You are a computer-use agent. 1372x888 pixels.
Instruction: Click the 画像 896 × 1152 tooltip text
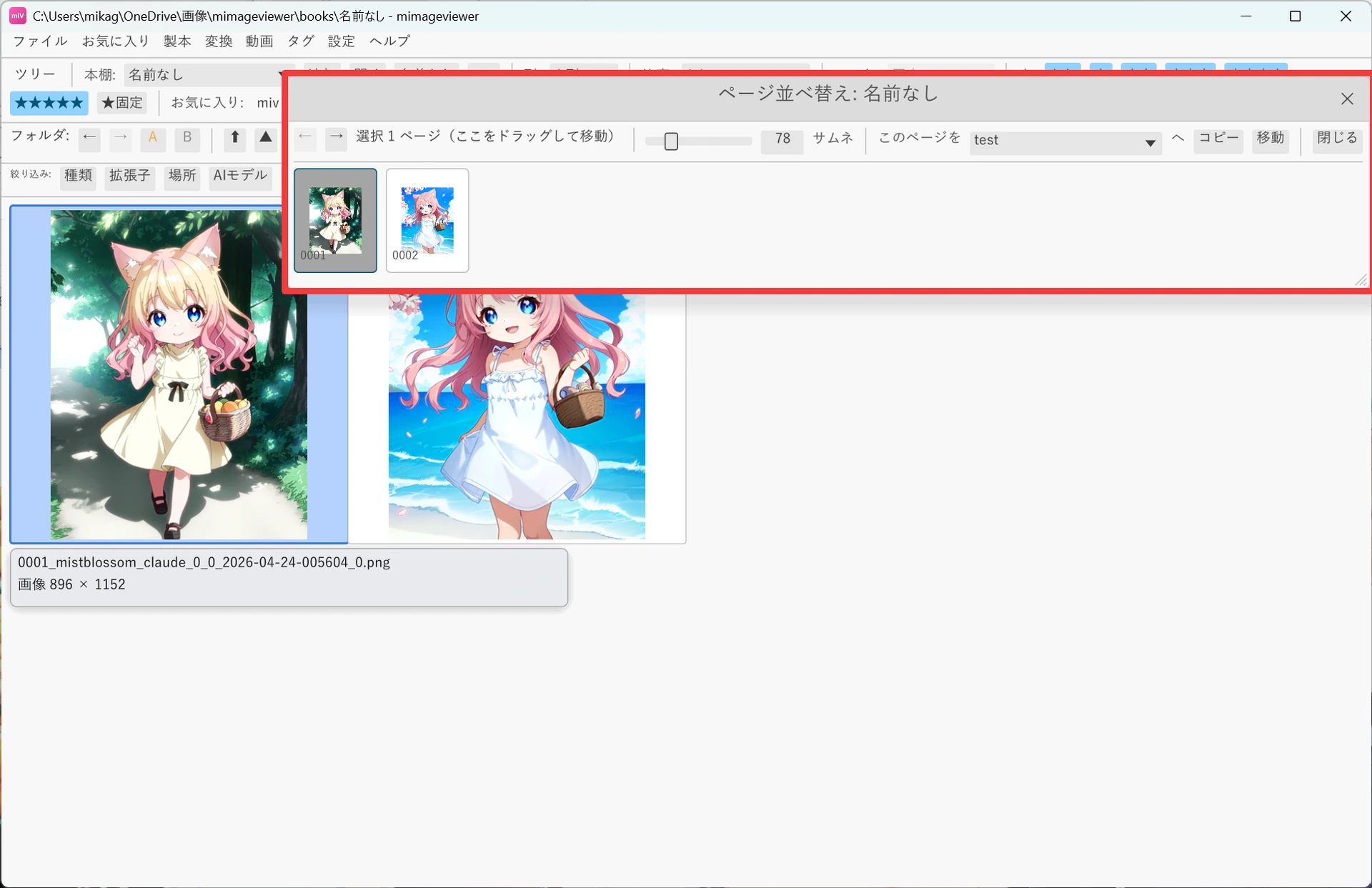[71, 584]
